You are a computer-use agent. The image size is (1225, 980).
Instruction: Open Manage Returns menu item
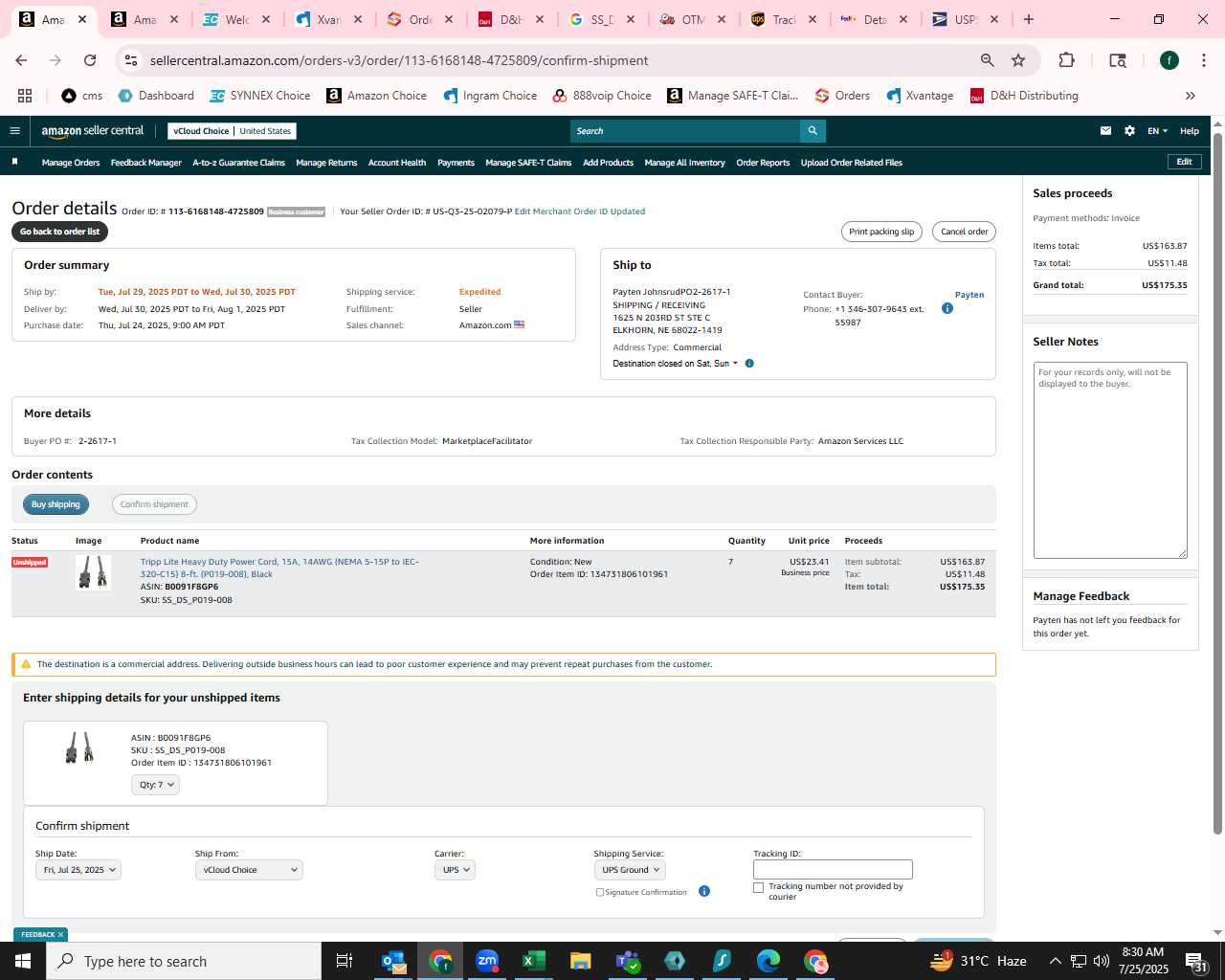326,163
